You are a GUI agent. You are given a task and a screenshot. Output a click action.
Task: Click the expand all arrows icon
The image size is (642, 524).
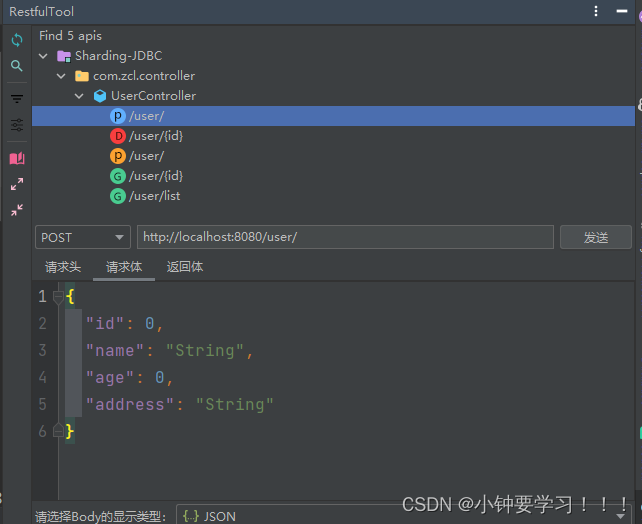17,184
